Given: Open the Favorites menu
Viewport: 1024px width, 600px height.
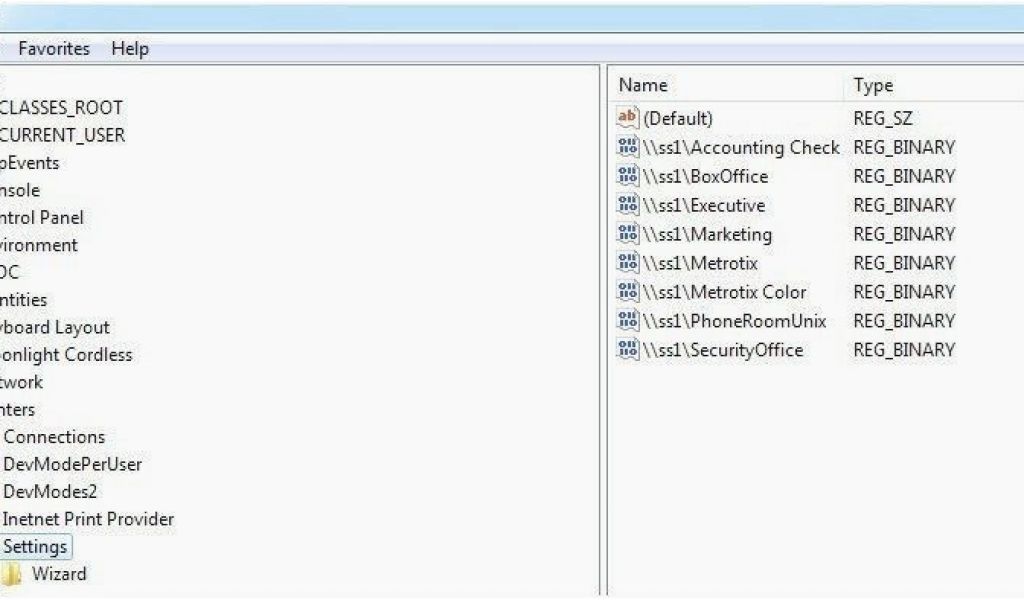Looking at the screenshot, I should (x=54, y=48).
